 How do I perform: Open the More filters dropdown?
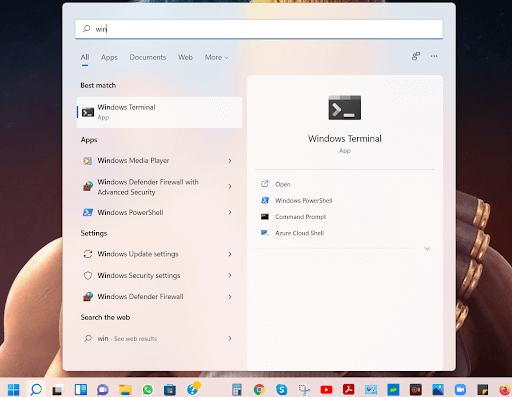click(217, 57)
